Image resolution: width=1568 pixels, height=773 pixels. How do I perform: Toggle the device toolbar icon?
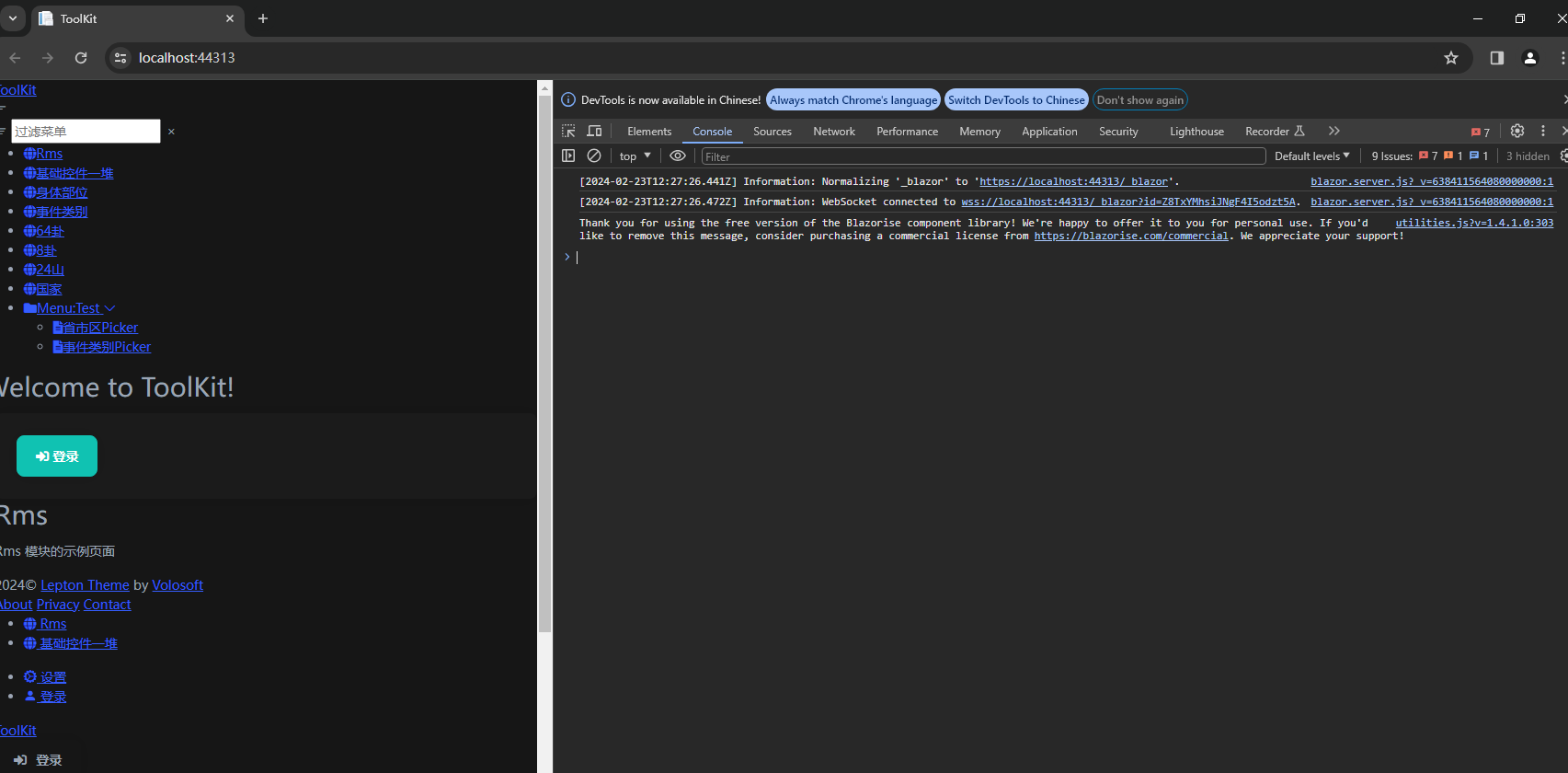(594, 132)
